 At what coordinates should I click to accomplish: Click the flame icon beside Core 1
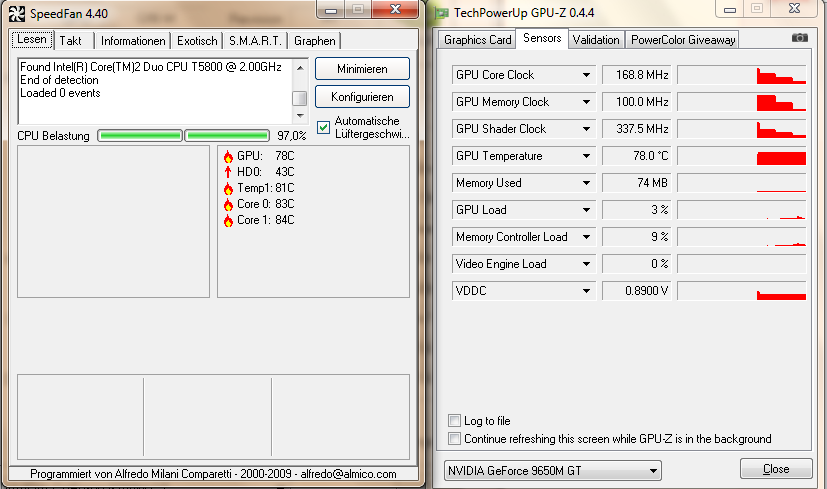tap(228, 220)
